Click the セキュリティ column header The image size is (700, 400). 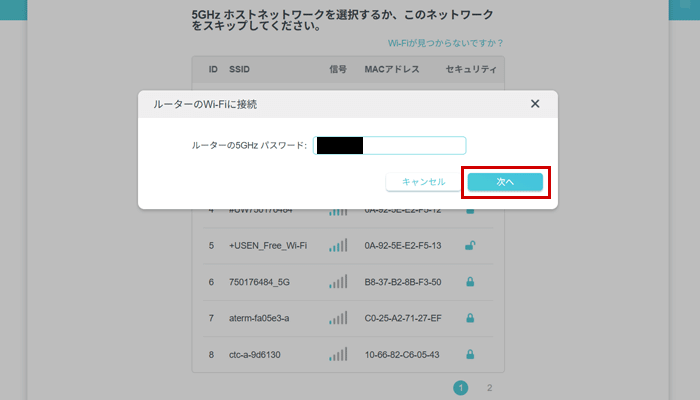click(471, 69)
